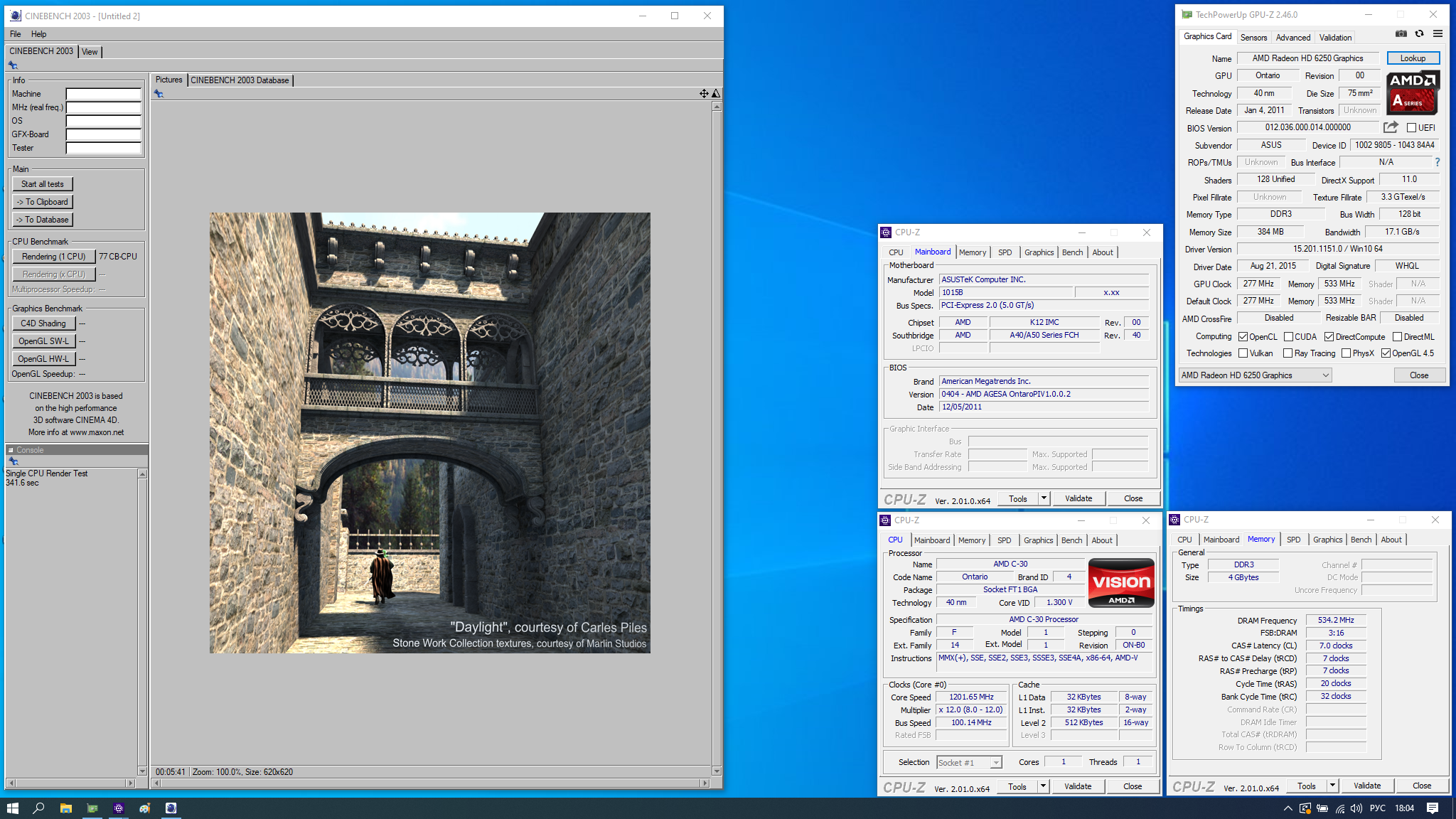Click Validate in the Memory CPU-Z window

[x=1367, y=786]
